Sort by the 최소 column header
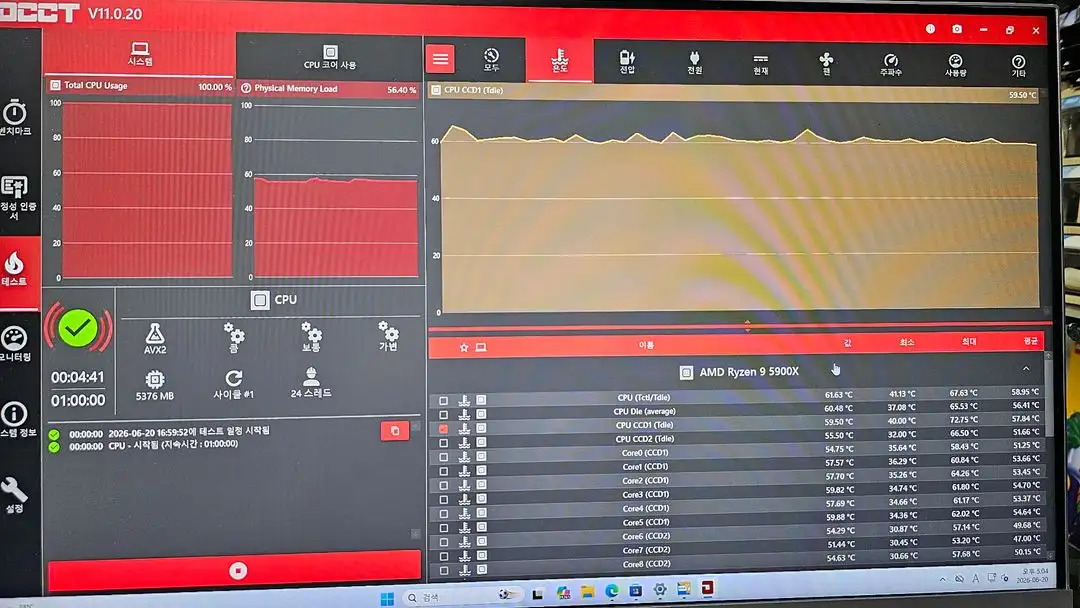Image resolution: width=1080 pixels, height=608 pixels. [x=907, y=342]
